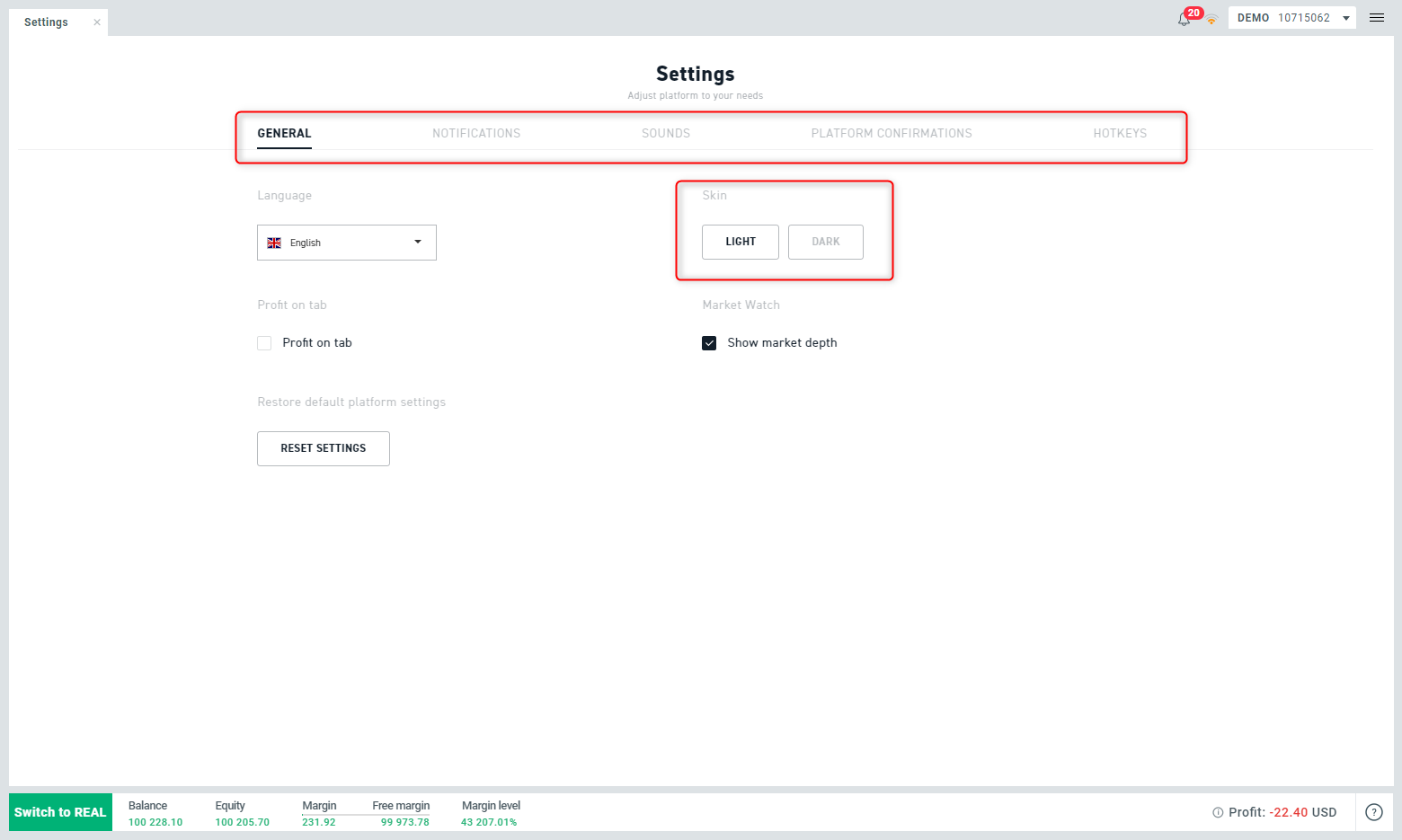This screenshot has width=1402, height=840.
Task: Click the Language section label
Action: 285,195
